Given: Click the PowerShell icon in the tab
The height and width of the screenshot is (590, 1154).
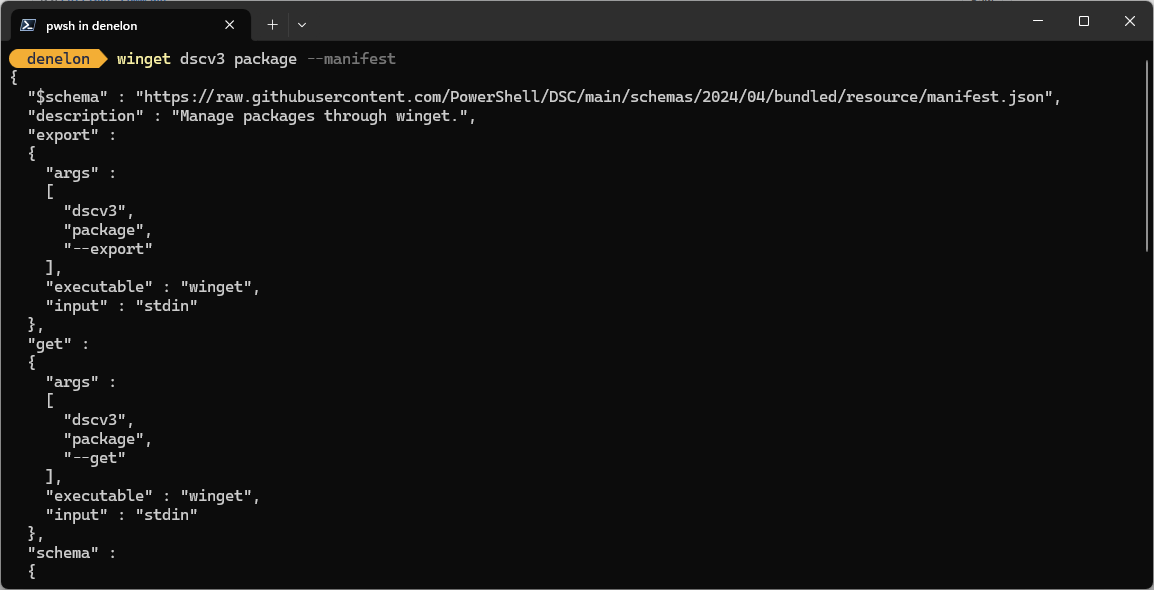Looking at the screenshot, I should (28, 25).
